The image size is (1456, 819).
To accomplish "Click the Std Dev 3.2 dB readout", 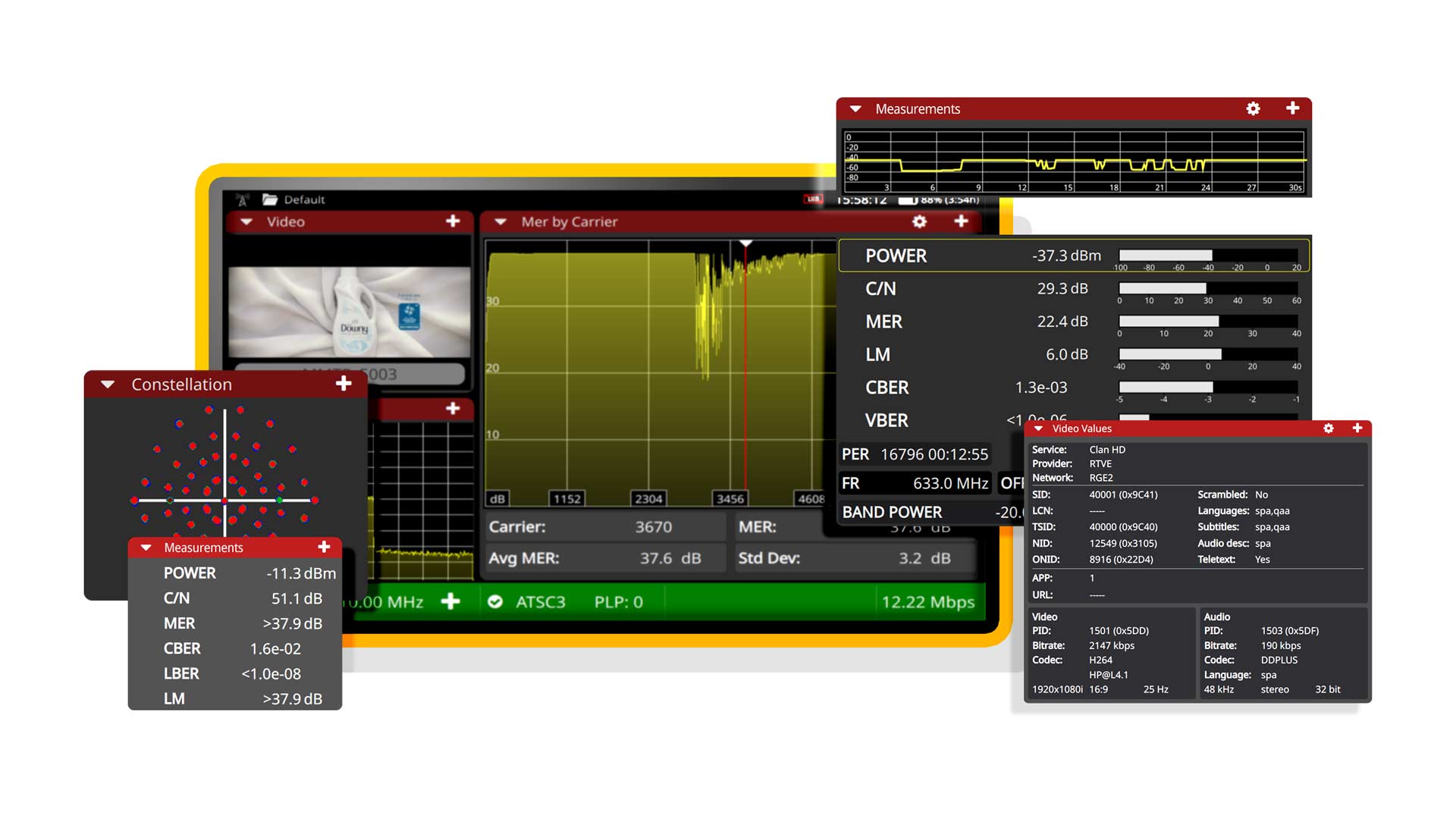I will coord(855,558).
